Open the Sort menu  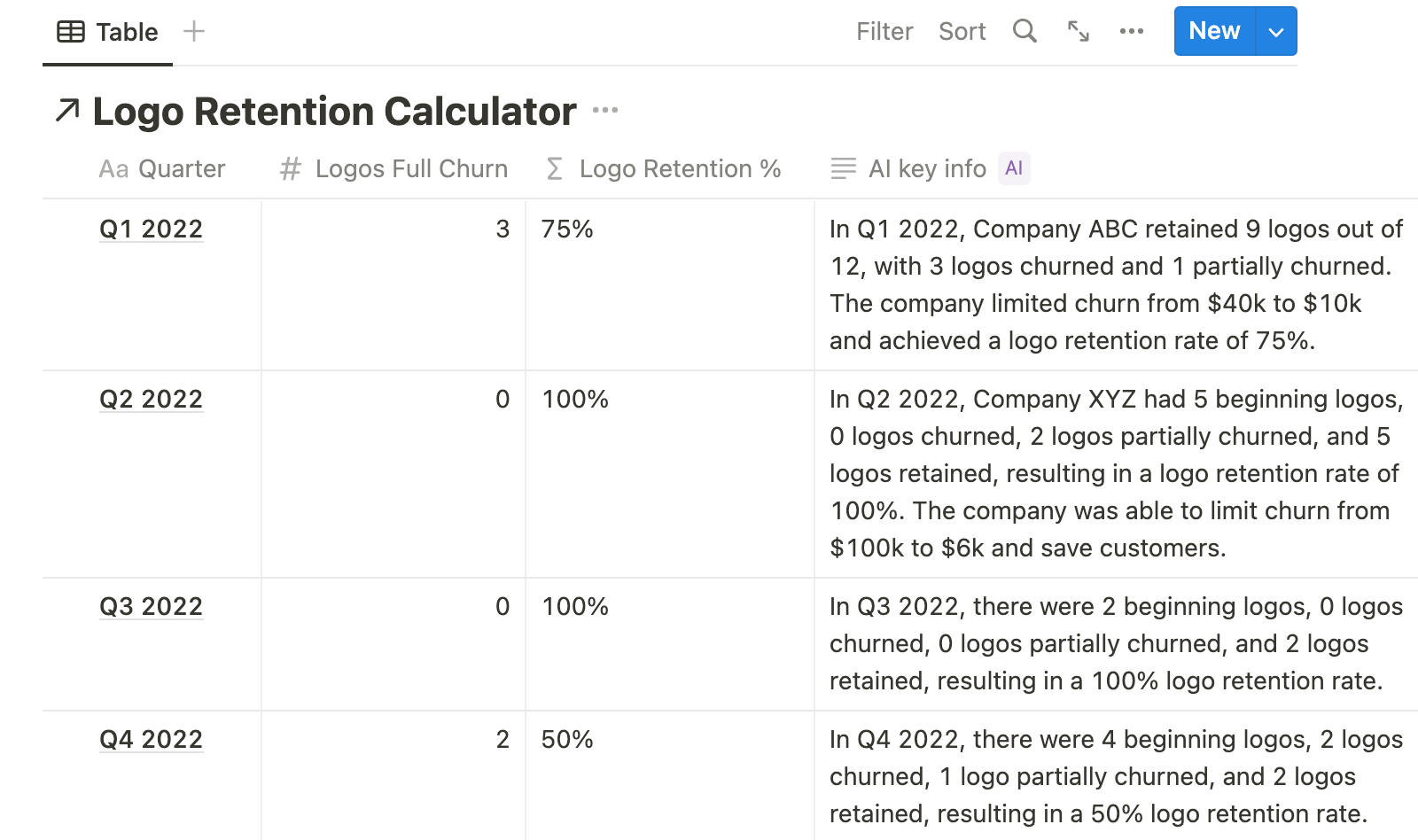(x=962, y=32)
